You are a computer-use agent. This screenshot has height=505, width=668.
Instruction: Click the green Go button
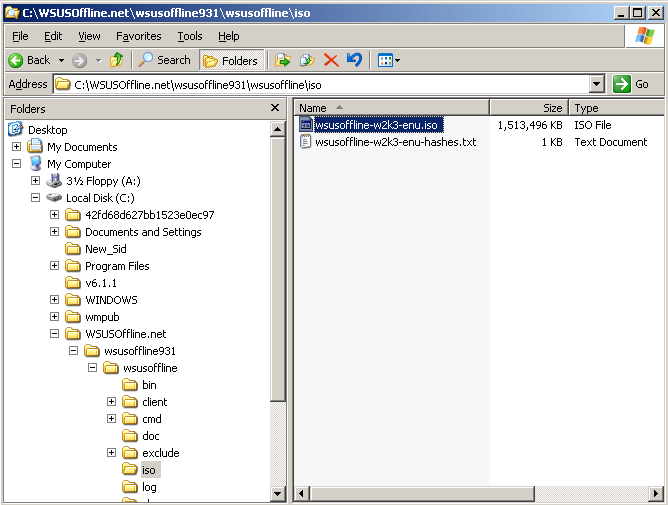pos(631,84)
